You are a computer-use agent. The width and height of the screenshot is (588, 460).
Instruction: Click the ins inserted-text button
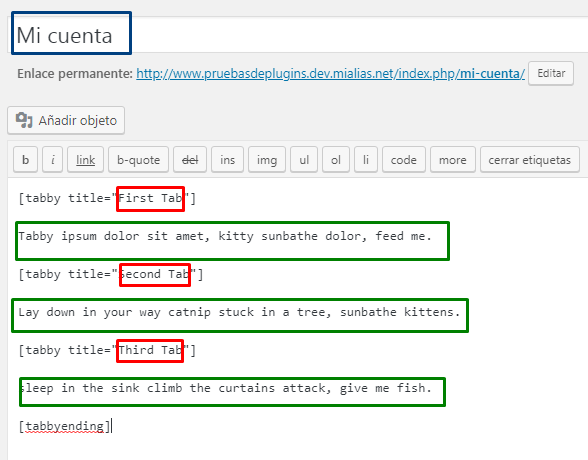coord(227,160)
